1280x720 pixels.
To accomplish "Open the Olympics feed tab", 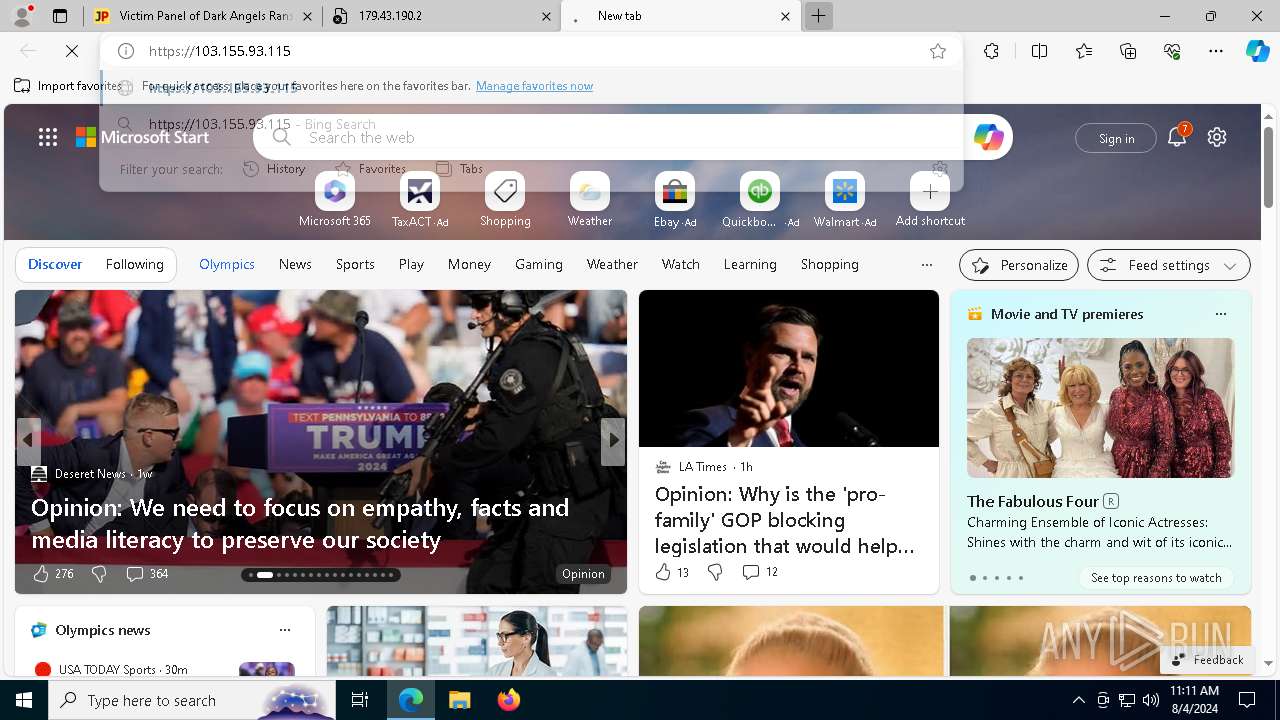I will [x=227, y=264].
